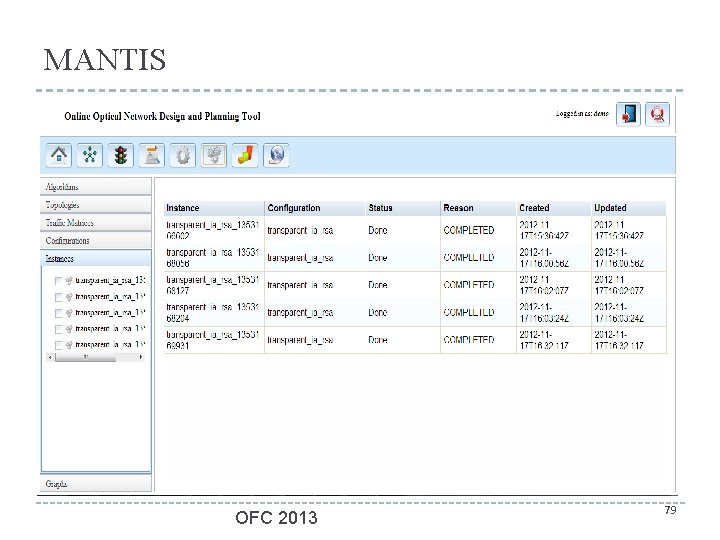Select the Instances sidebar section
This screenshot has width=720, height=540.
click(96, 259)
